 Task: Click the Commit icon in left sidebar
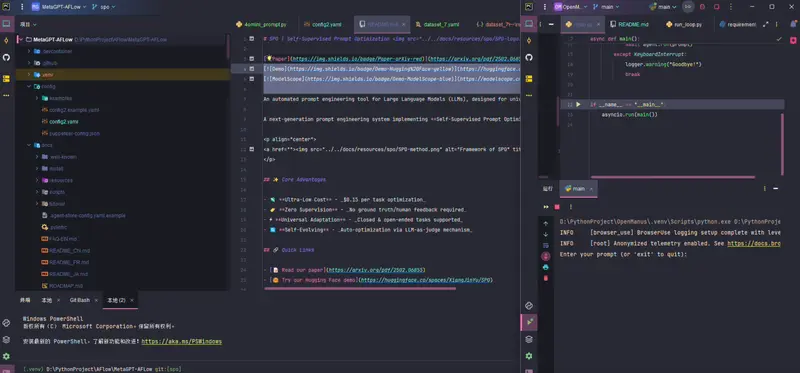pos(6,40)
